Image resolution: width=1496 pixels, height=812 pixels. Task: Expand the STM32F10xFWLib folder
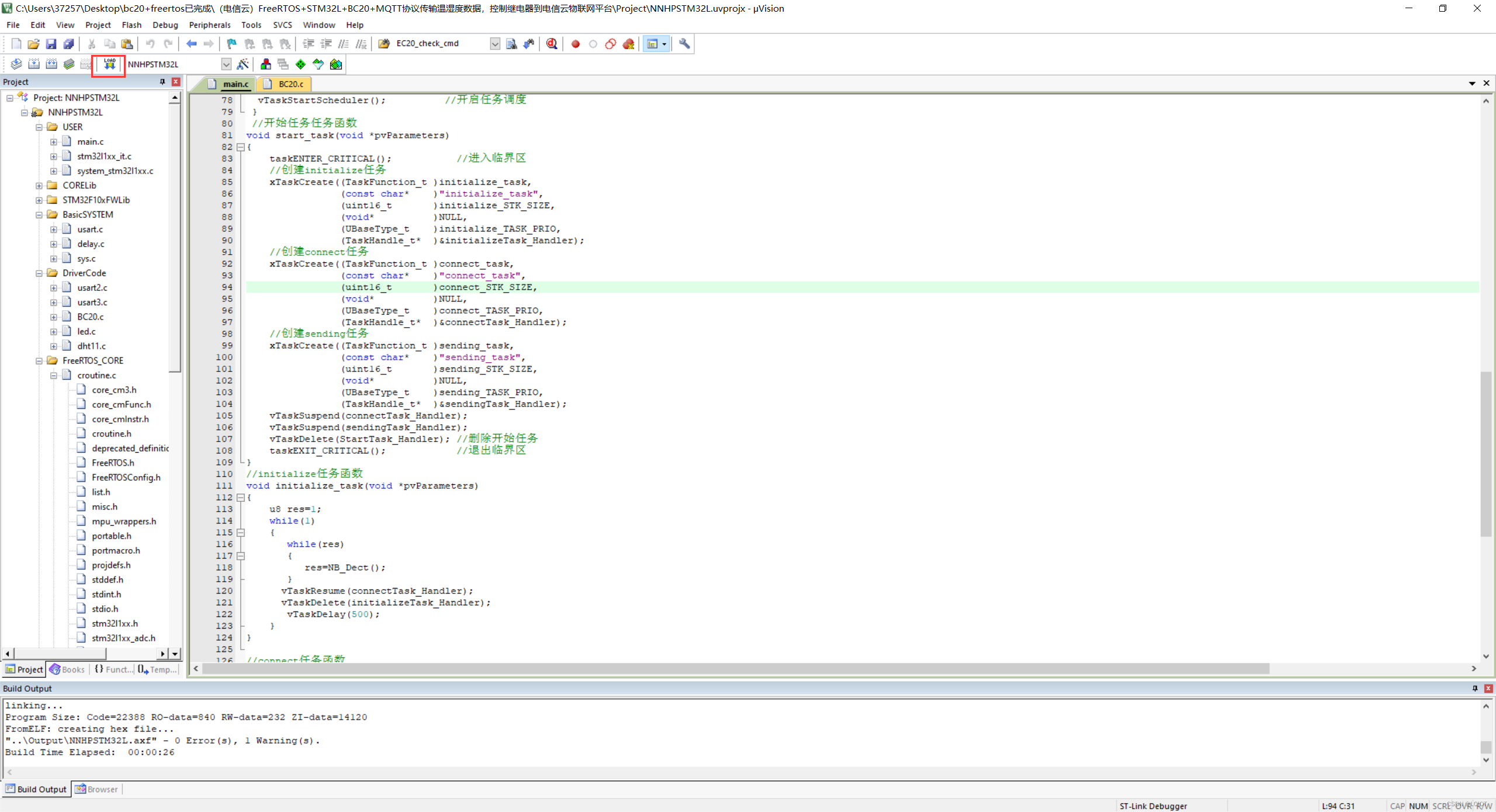pos(39,200)
